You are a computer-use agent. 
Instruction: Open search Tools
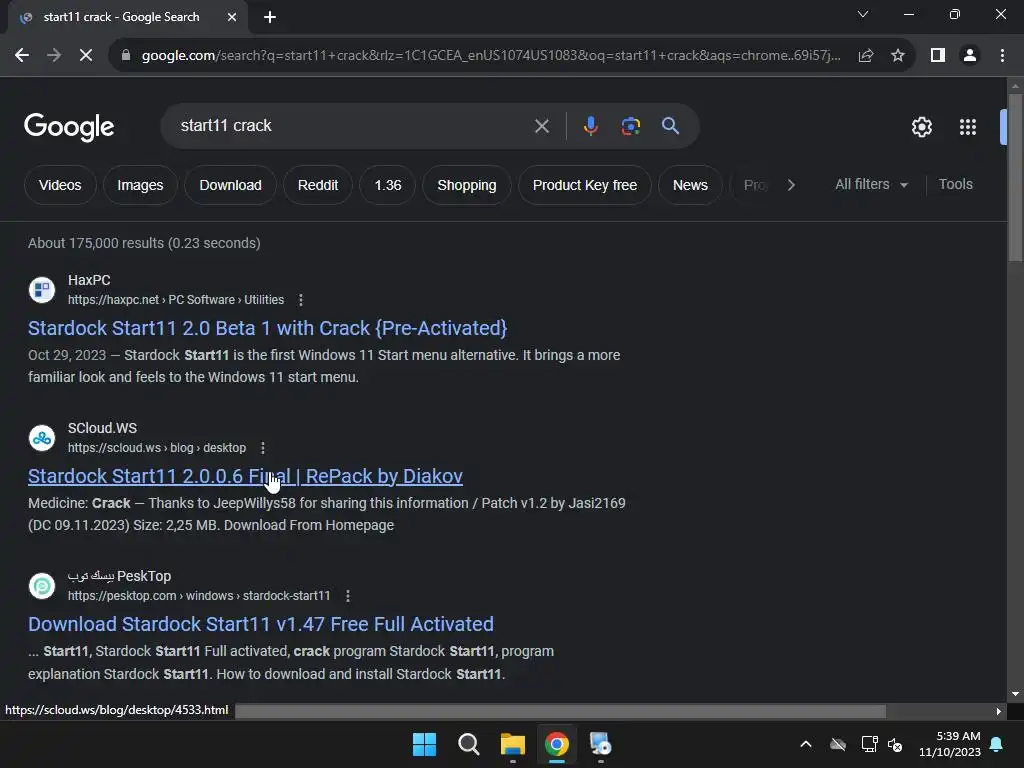(955, 185)
